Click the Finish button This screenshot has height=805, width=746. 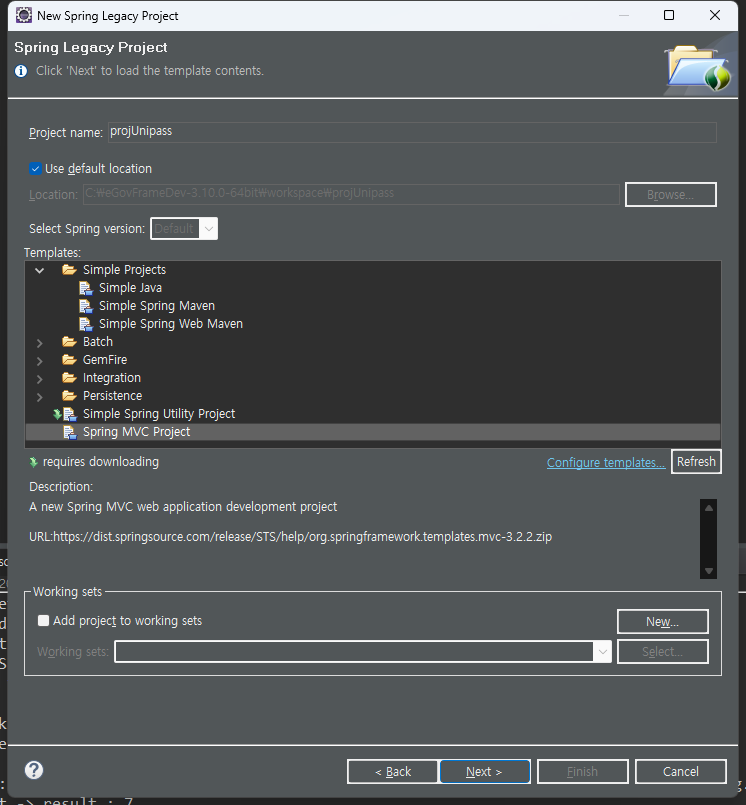[x=583, y=772]
